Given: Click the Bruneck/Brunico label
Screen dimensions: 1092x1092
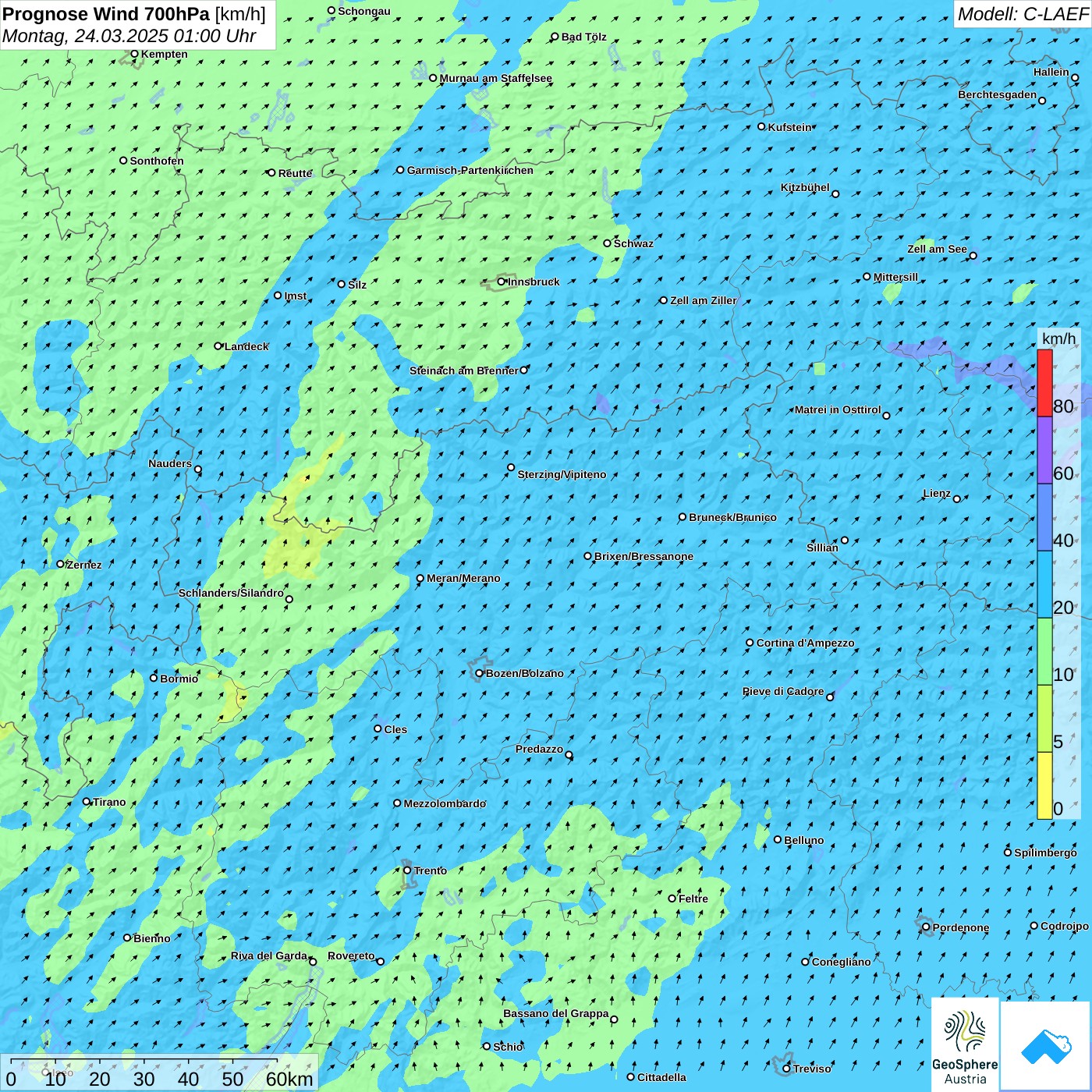Looking at the screenshot, I should tap(732, 517).
